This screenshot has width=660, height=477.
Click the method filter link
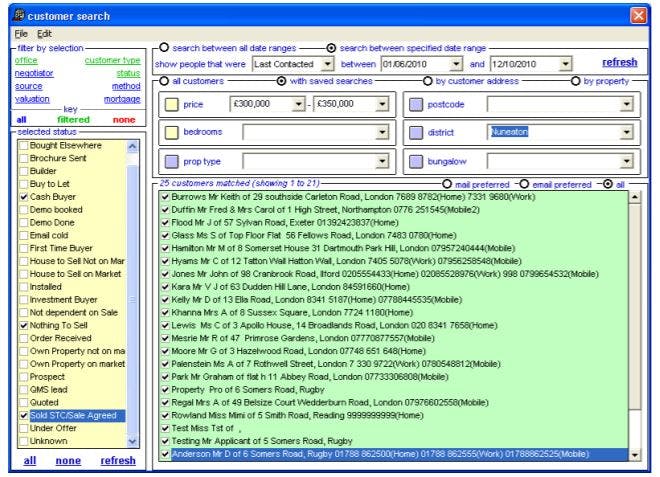126,86
